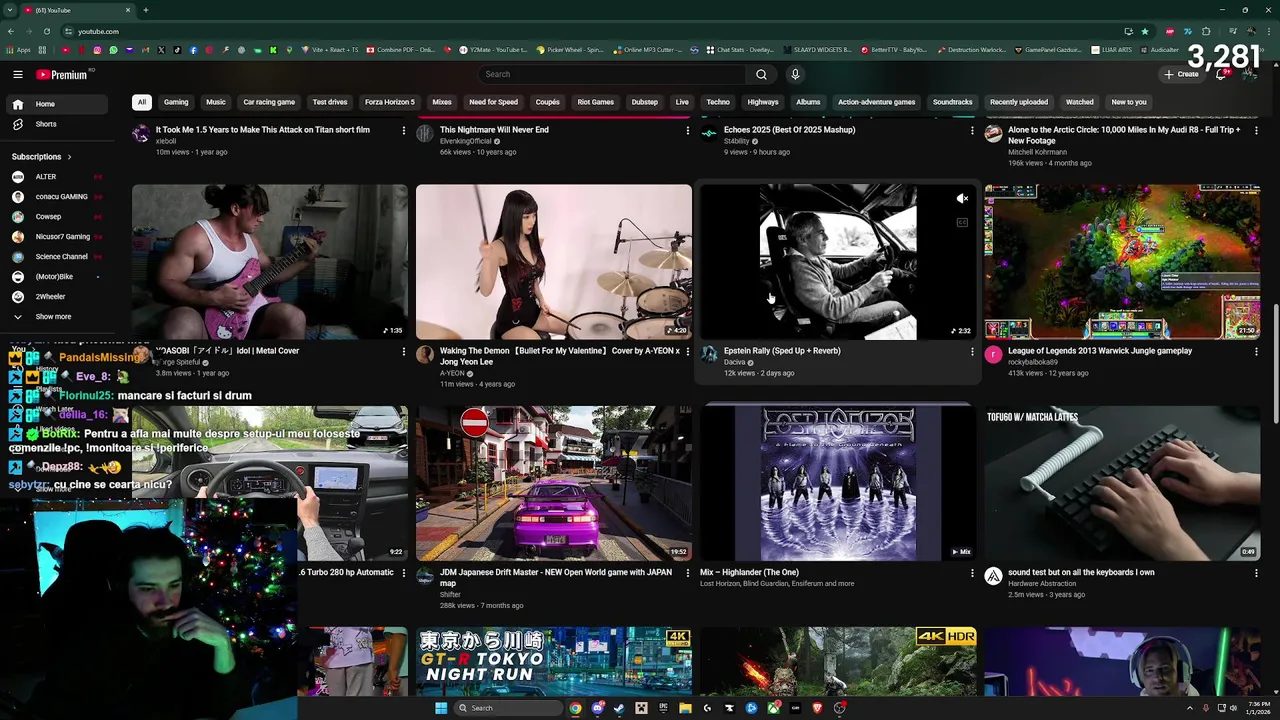Open Dacivo channel avatar
The height and width of the screenshot is (720, 1280).
[x=709, y=354]
